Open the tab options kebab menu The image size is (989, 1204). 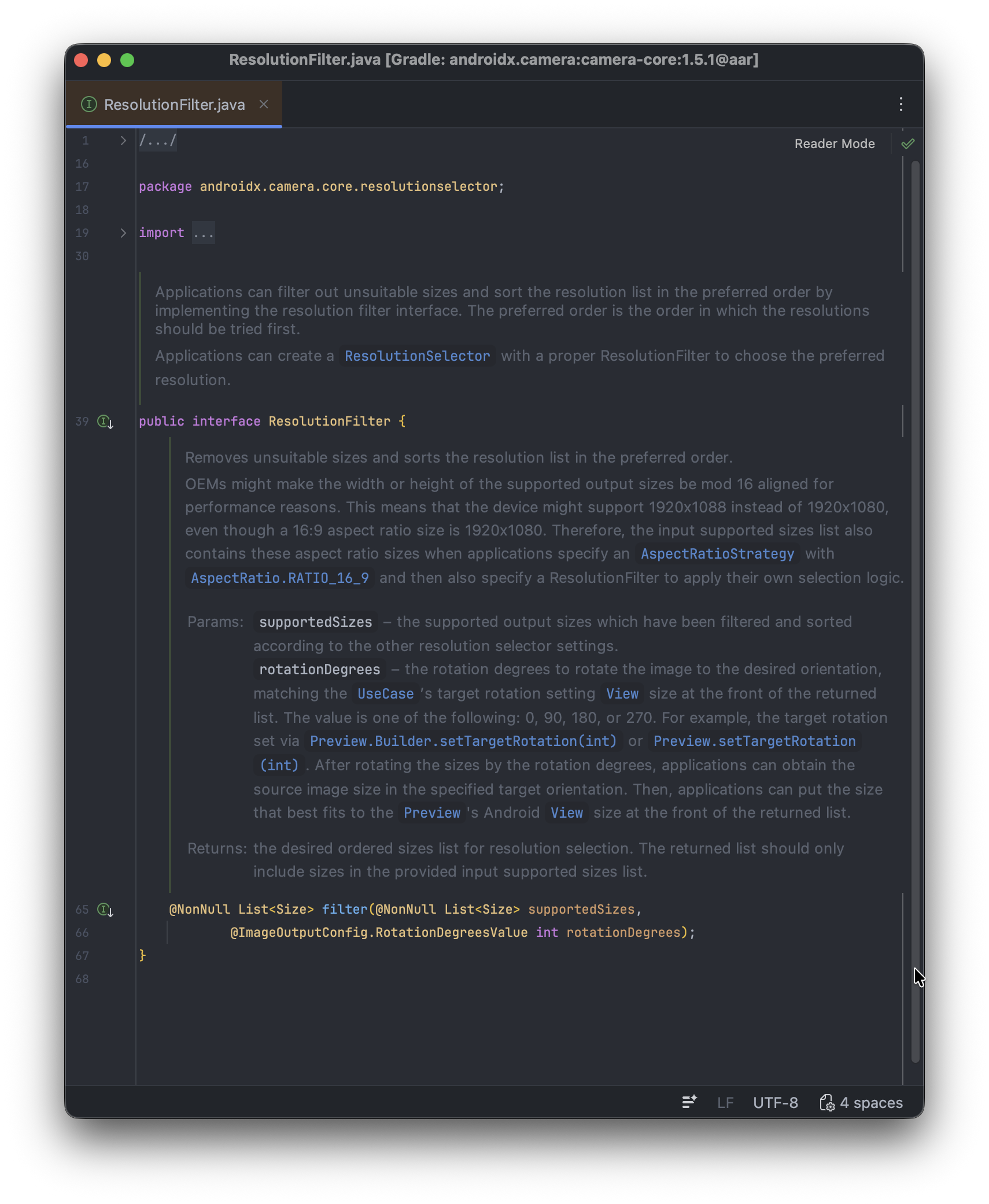point(901,104)
